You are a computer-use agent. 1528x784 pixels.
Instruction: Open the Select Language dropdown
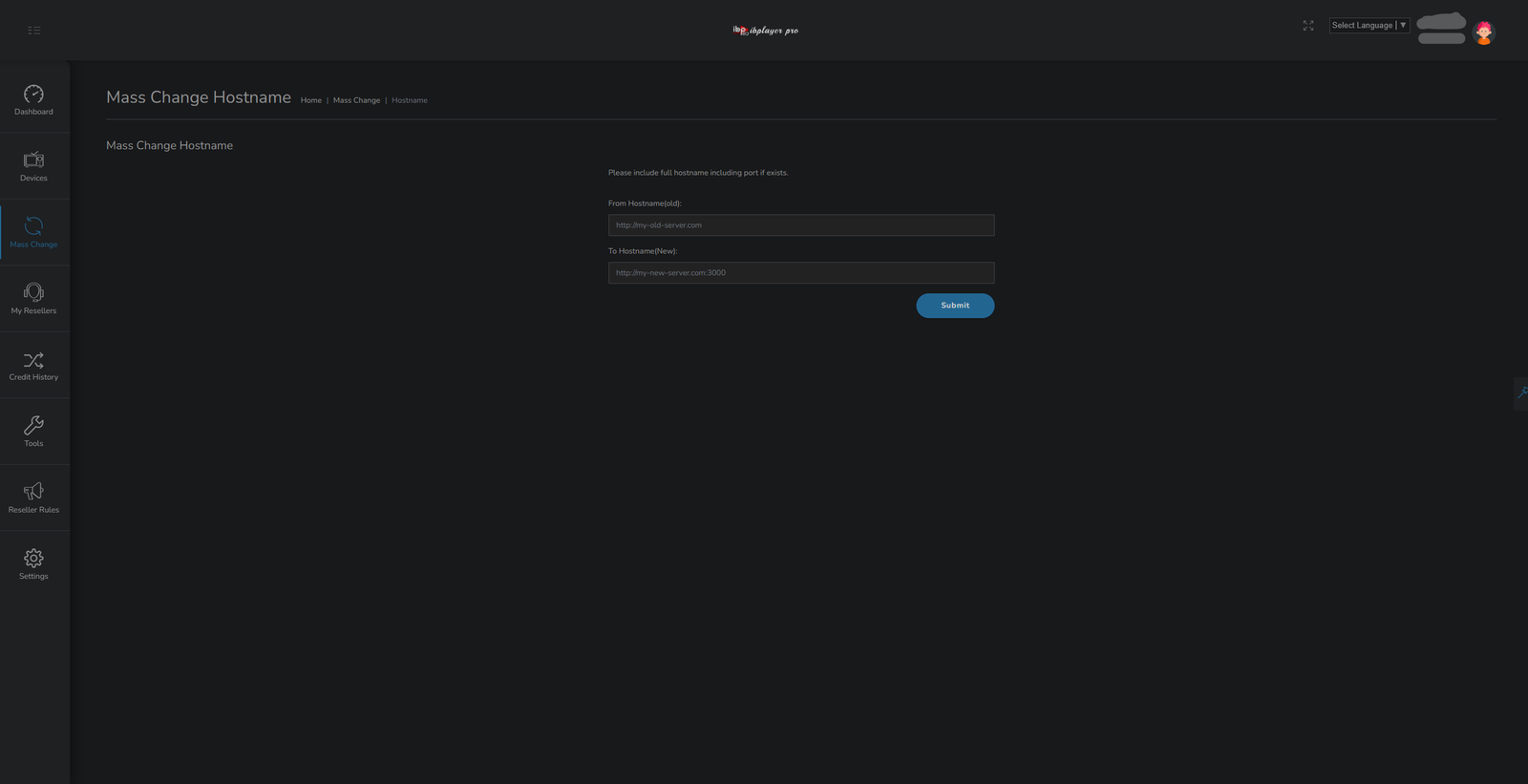coord(1369,26)
